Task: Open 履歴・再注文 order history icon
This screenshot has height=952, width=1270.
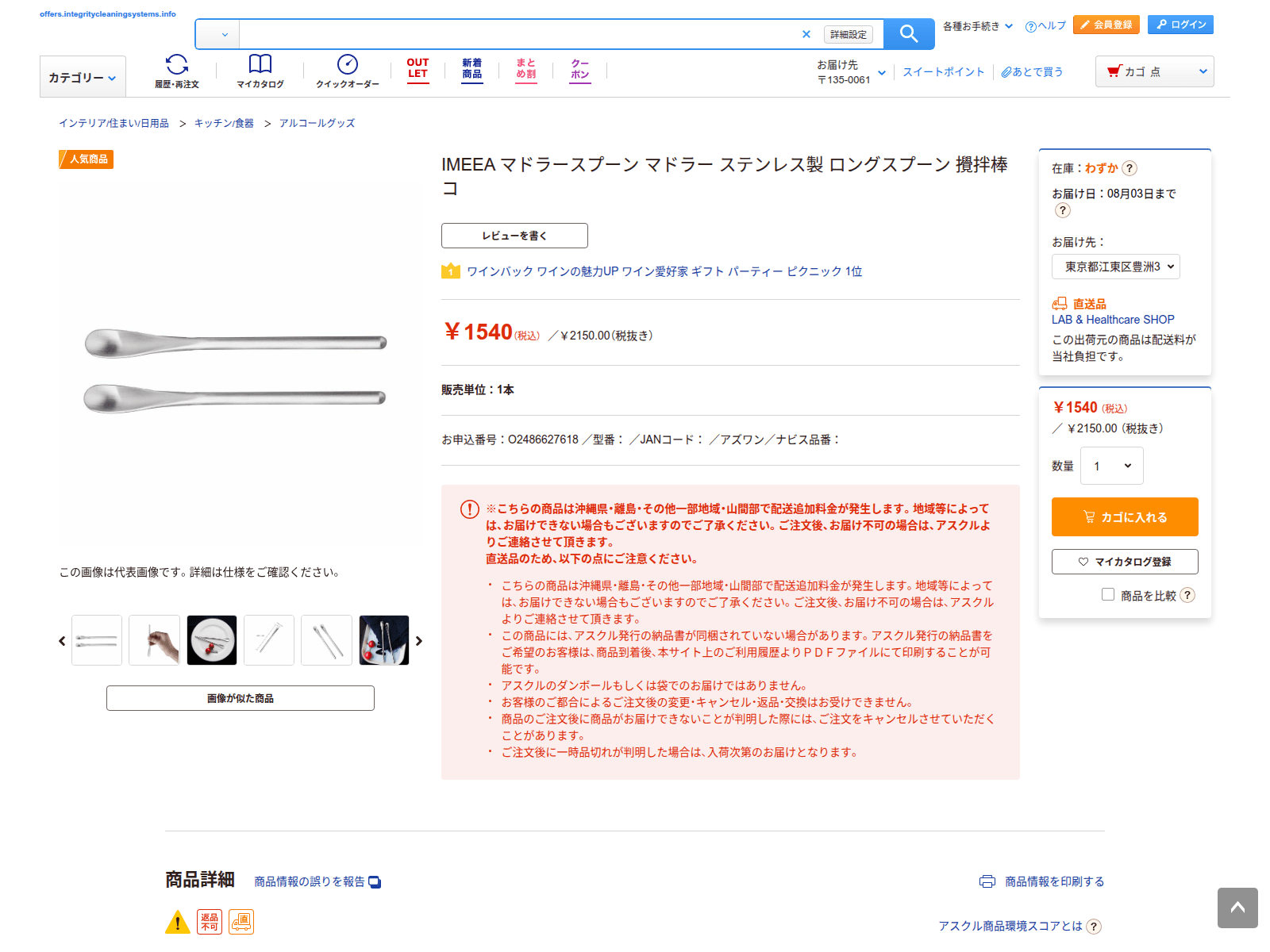Action: pyautogui.click(x=177, y=71)
